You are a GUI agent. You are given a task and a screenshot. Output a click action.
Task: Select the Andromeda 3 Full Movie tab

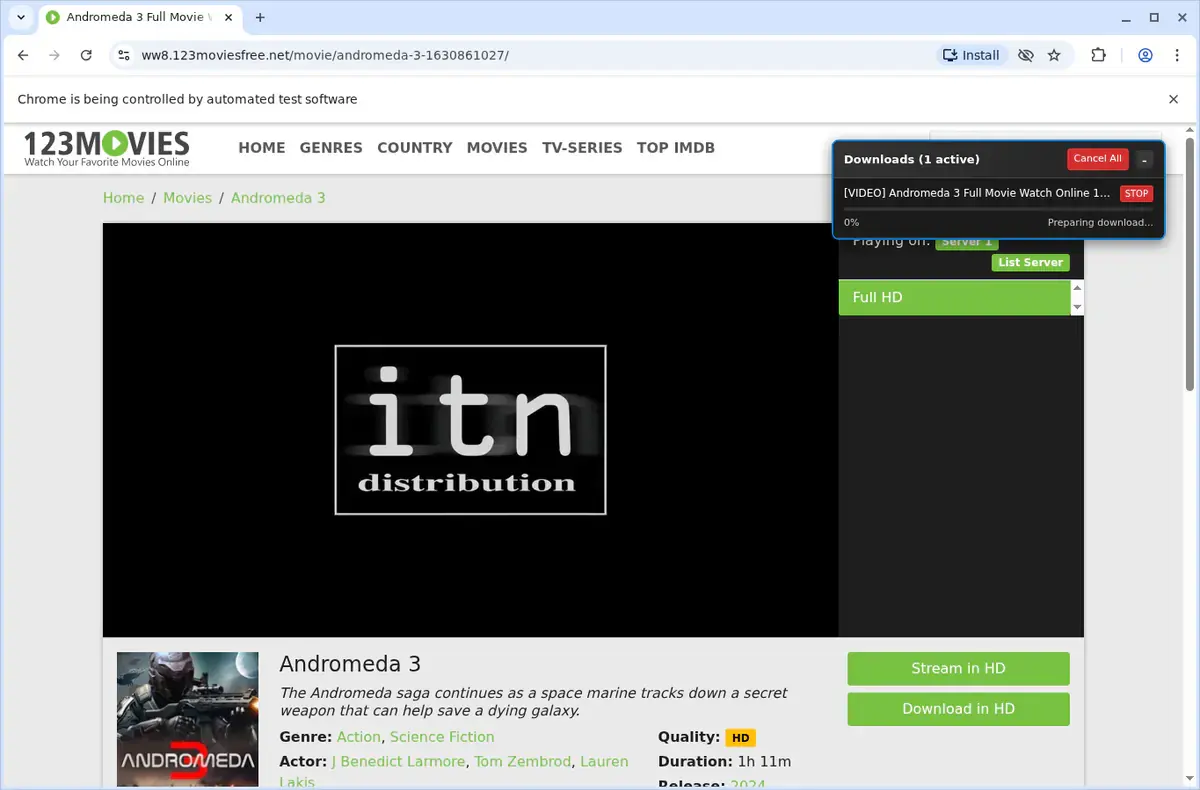coord(139,17)
